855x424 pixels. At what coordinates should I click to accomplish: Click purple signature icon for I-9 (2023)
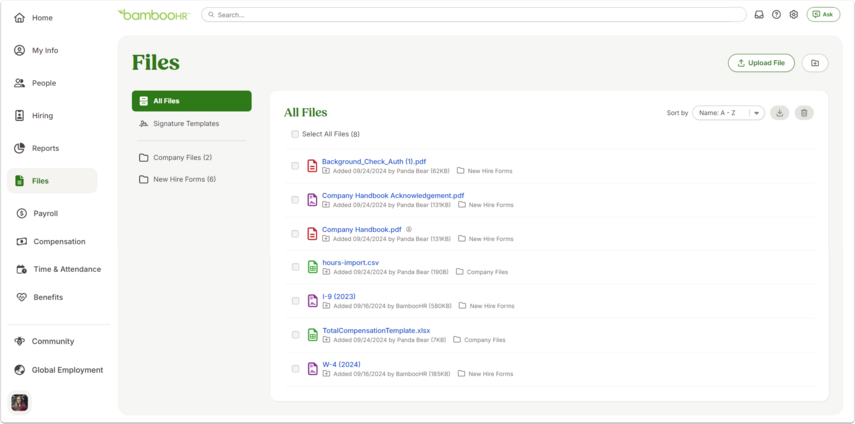tap(312, 301)
